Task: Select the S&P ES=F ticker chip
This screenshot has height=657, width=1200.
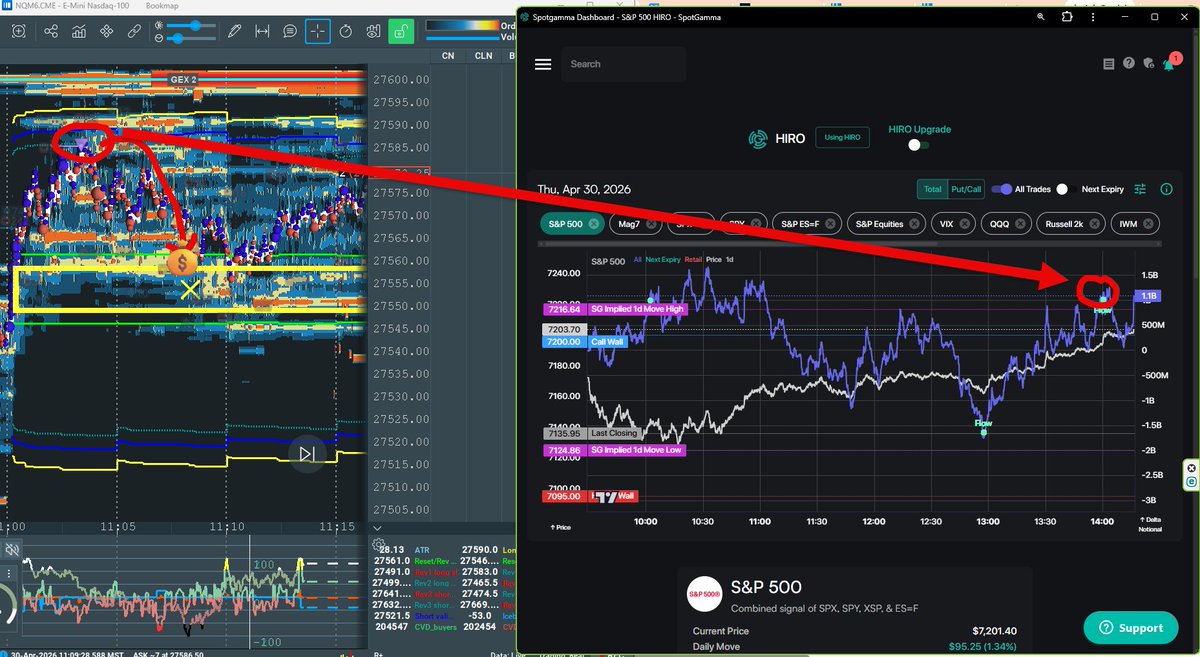Action: [x=805, y=224]
